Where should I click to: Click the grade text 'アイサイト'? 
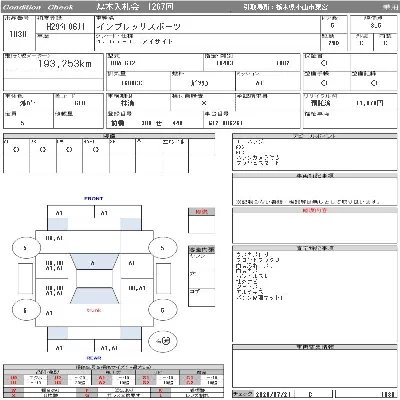tap(157, 42)
